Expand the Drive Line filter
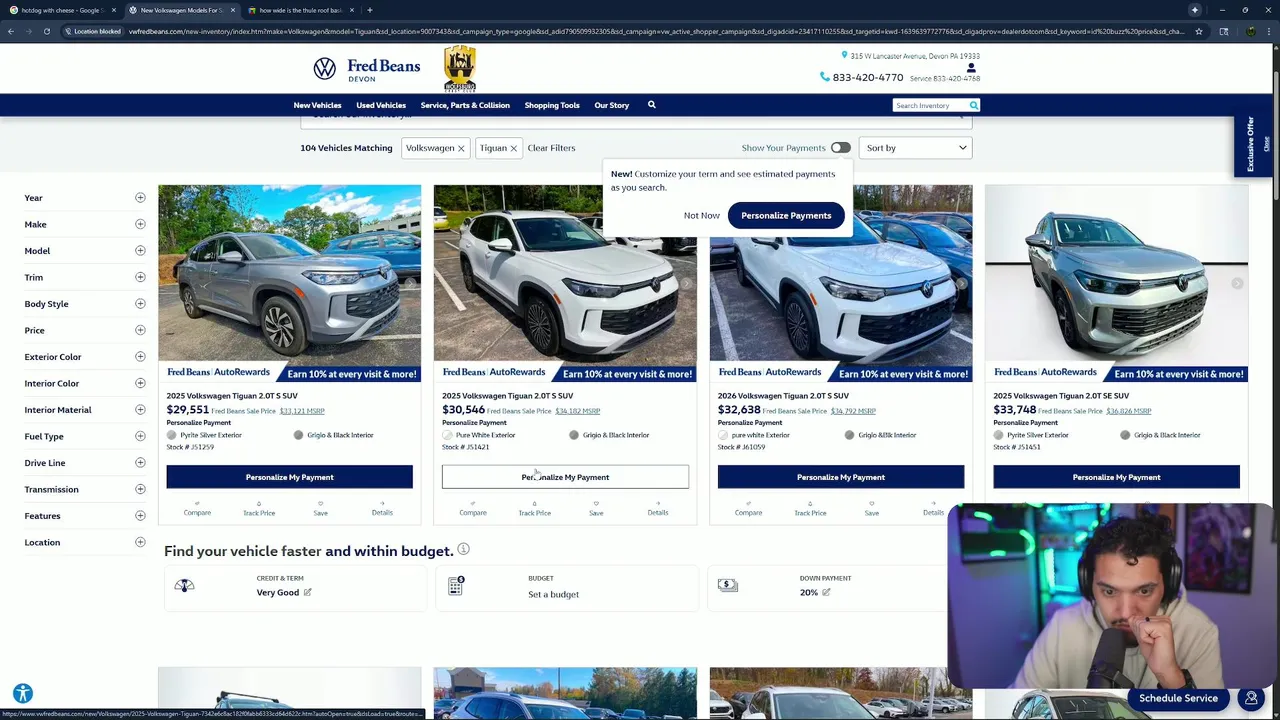The image size is (1280, 720). (140, 463)
